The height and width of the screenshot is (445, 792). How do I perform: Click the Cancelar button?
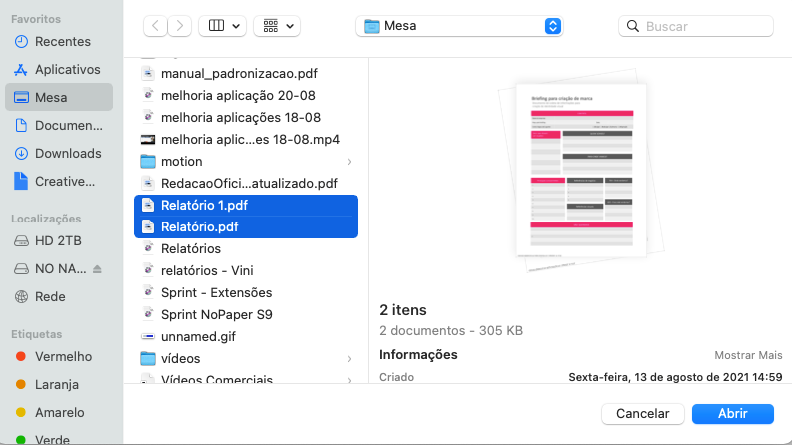(643, 414)
